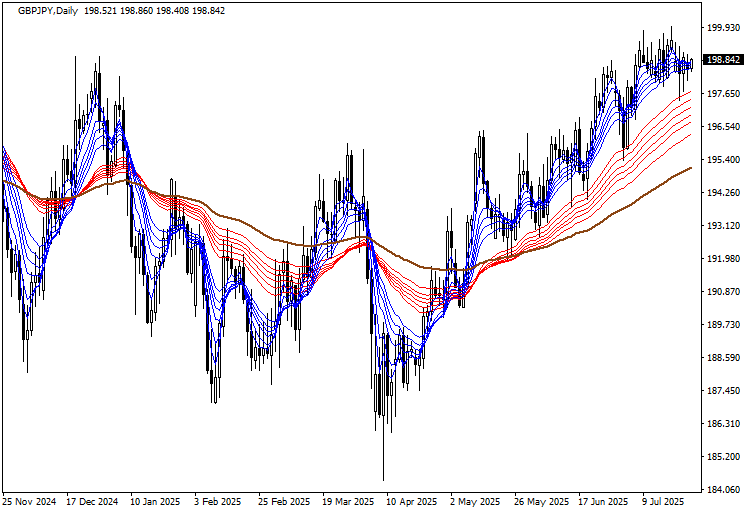
Task: Click the 186.310 price axis label
Action: click(723, 423)
